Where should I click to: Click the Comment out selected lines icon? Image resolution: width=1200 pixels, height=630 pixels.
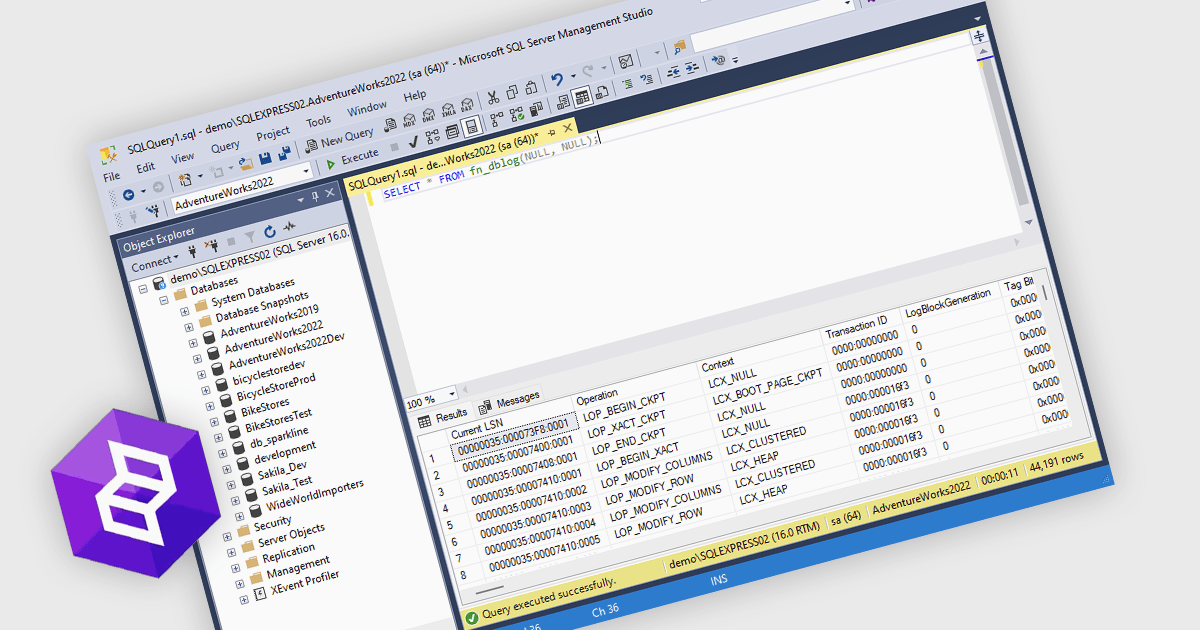tap(628, 83)
